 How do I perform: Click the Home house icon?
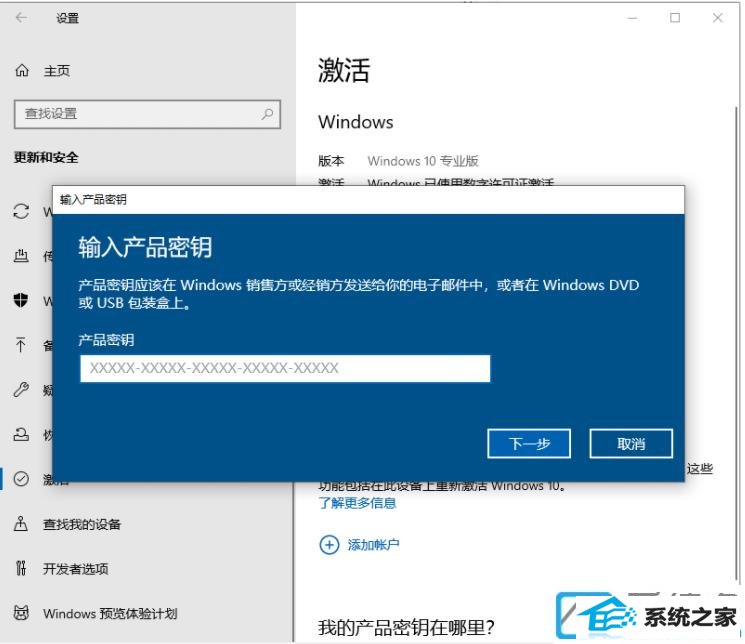(x=22, y=71)
